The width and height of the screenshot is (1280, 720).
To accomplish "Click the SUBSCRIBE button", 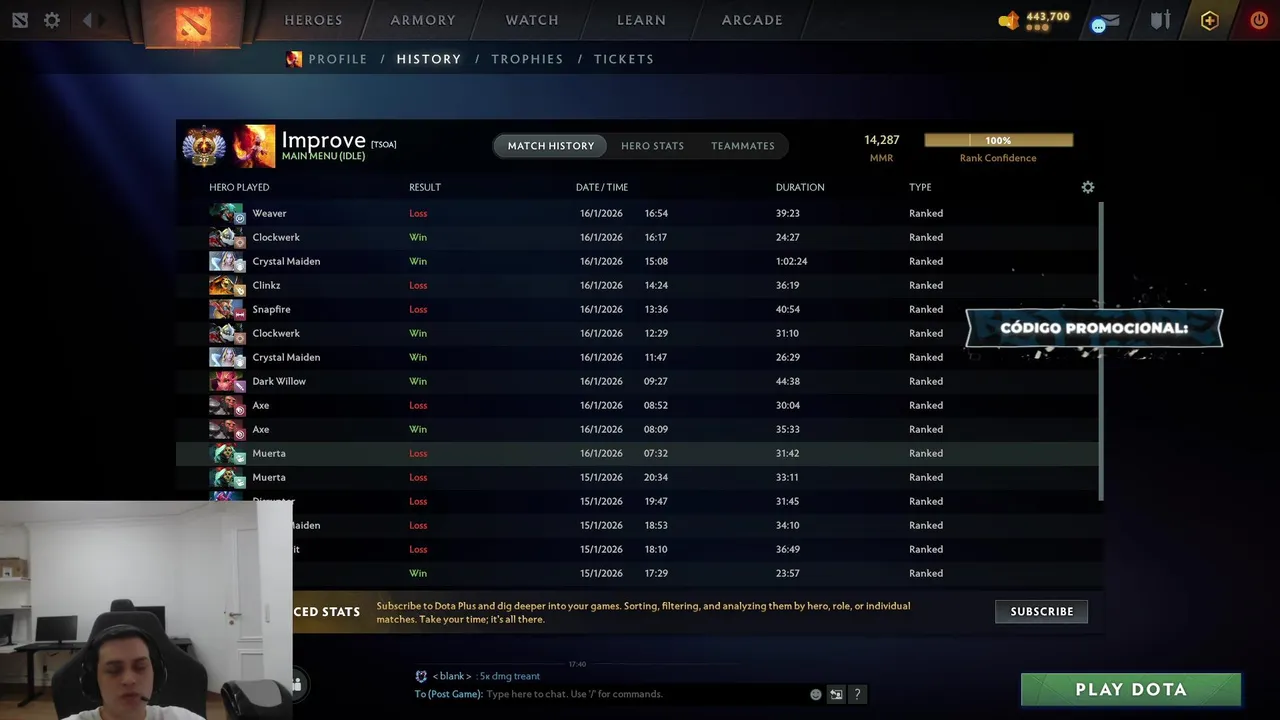I will click(1041, 611).
